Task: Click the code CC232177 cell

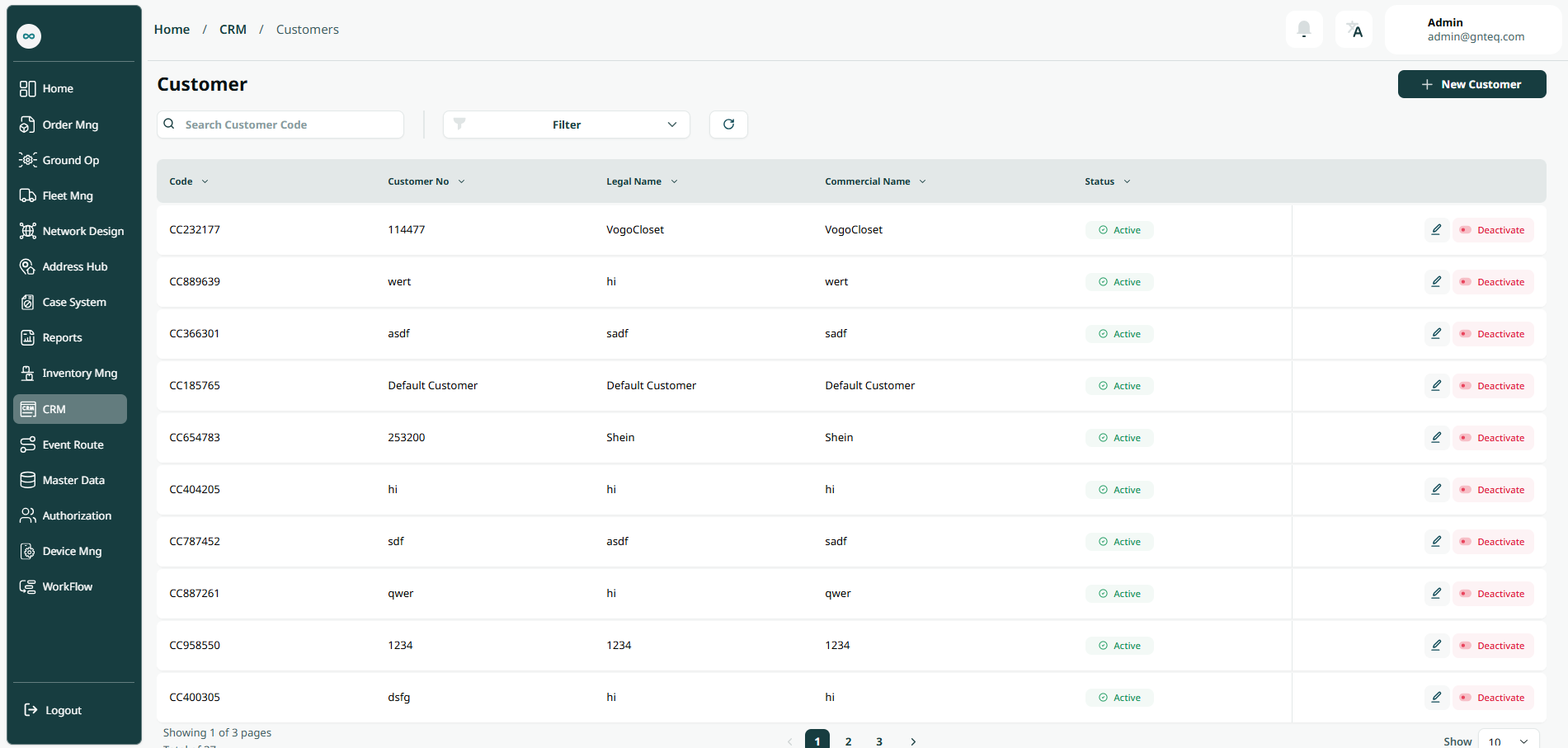Action: coord(195,230)
